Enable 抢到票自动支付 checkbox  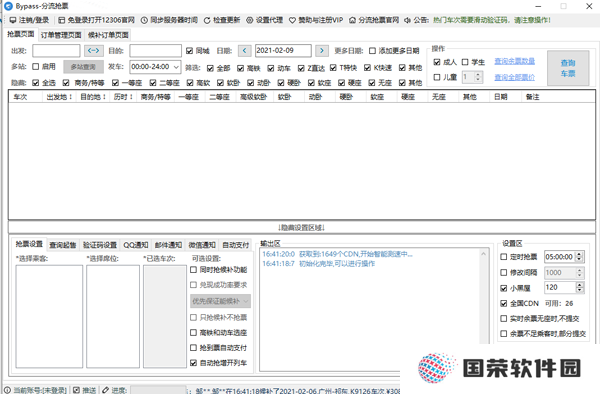(x=193, y=348)
